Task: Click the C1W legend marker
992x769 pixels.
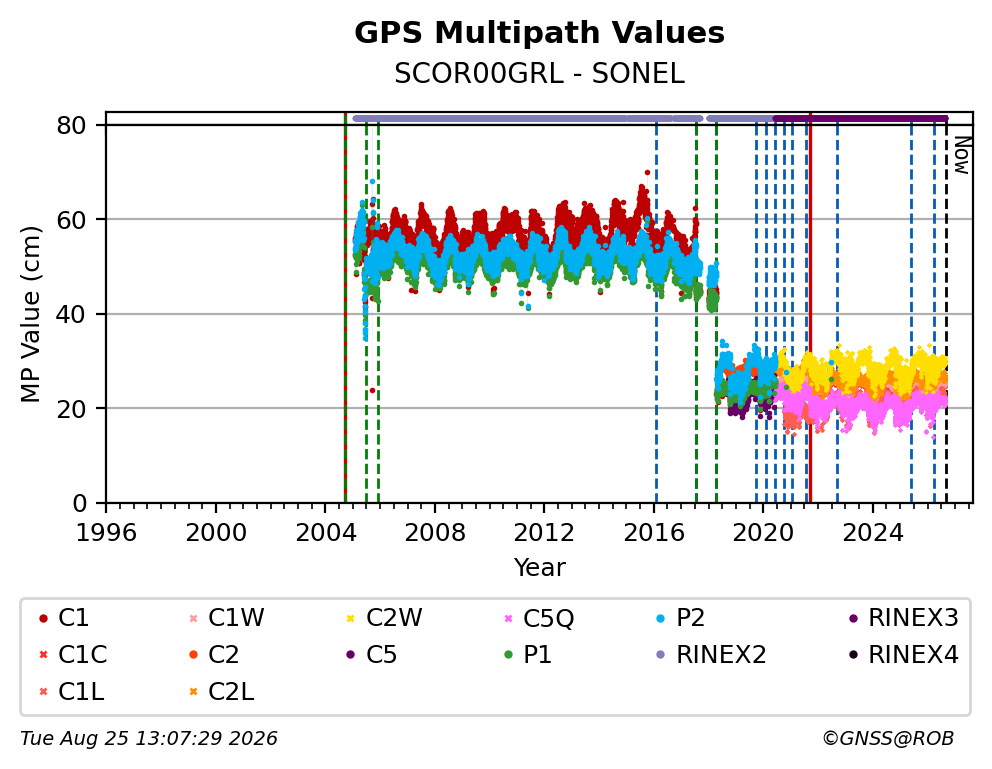Action: tap(194, 618)
